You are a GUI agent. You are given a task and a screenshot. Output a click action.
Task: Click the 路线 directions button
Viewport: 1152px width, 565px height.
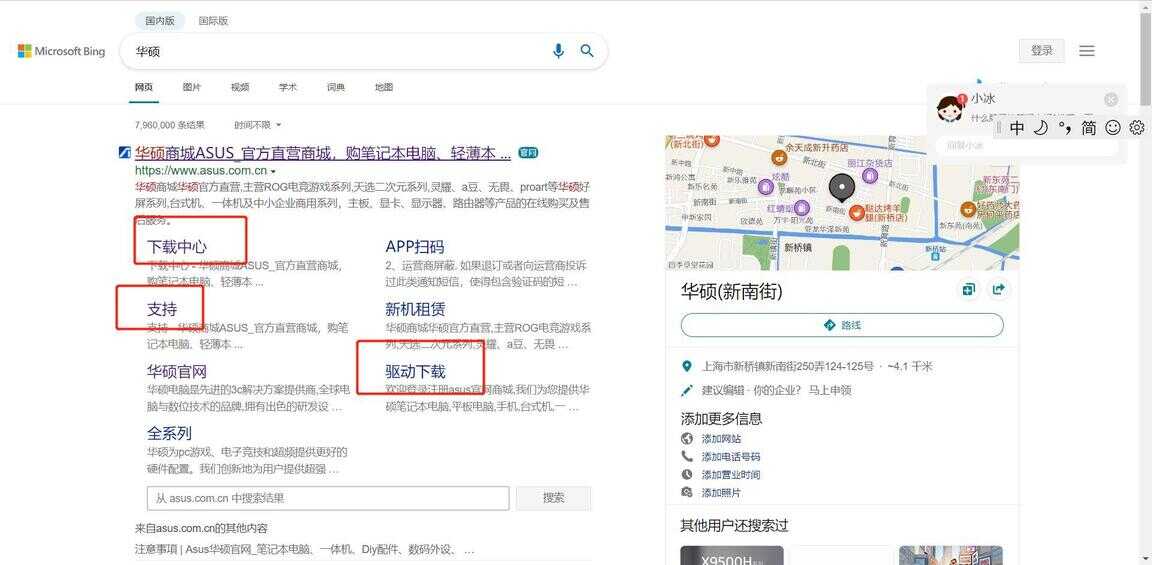point(842,325)
